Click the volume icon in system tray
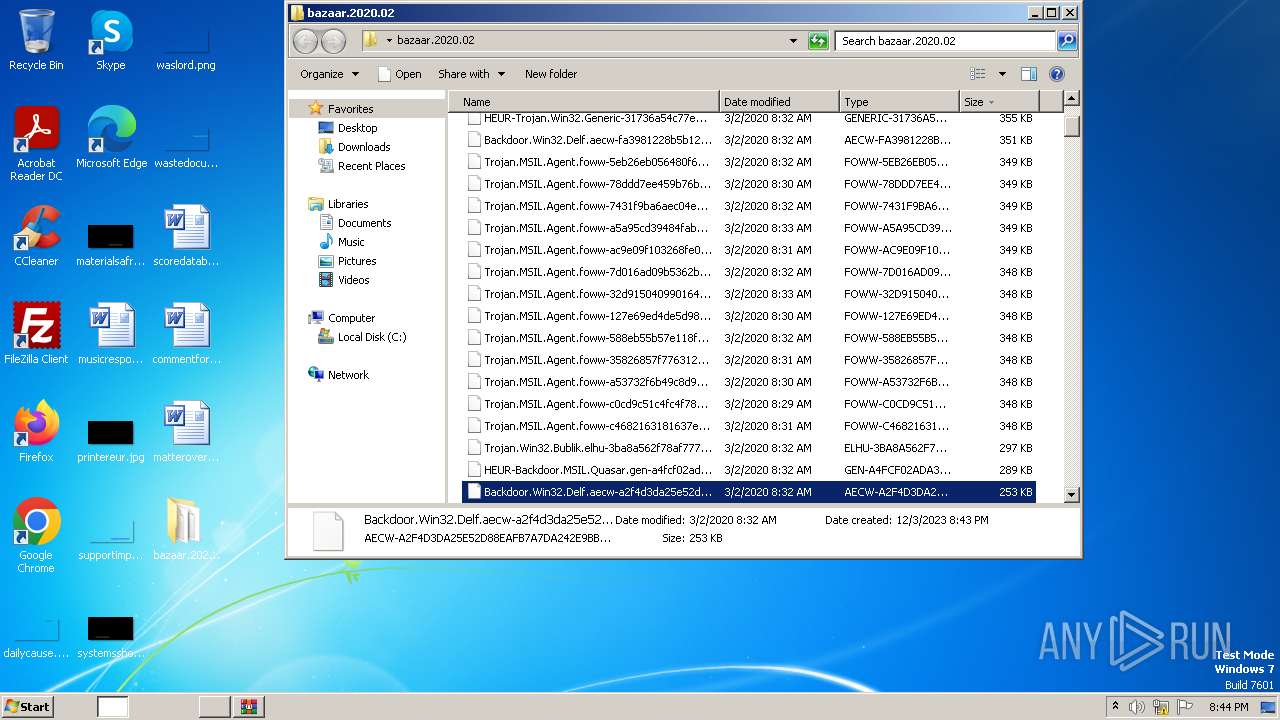The height and width of the screenshot is (720, 1280). pos(1137,707)
